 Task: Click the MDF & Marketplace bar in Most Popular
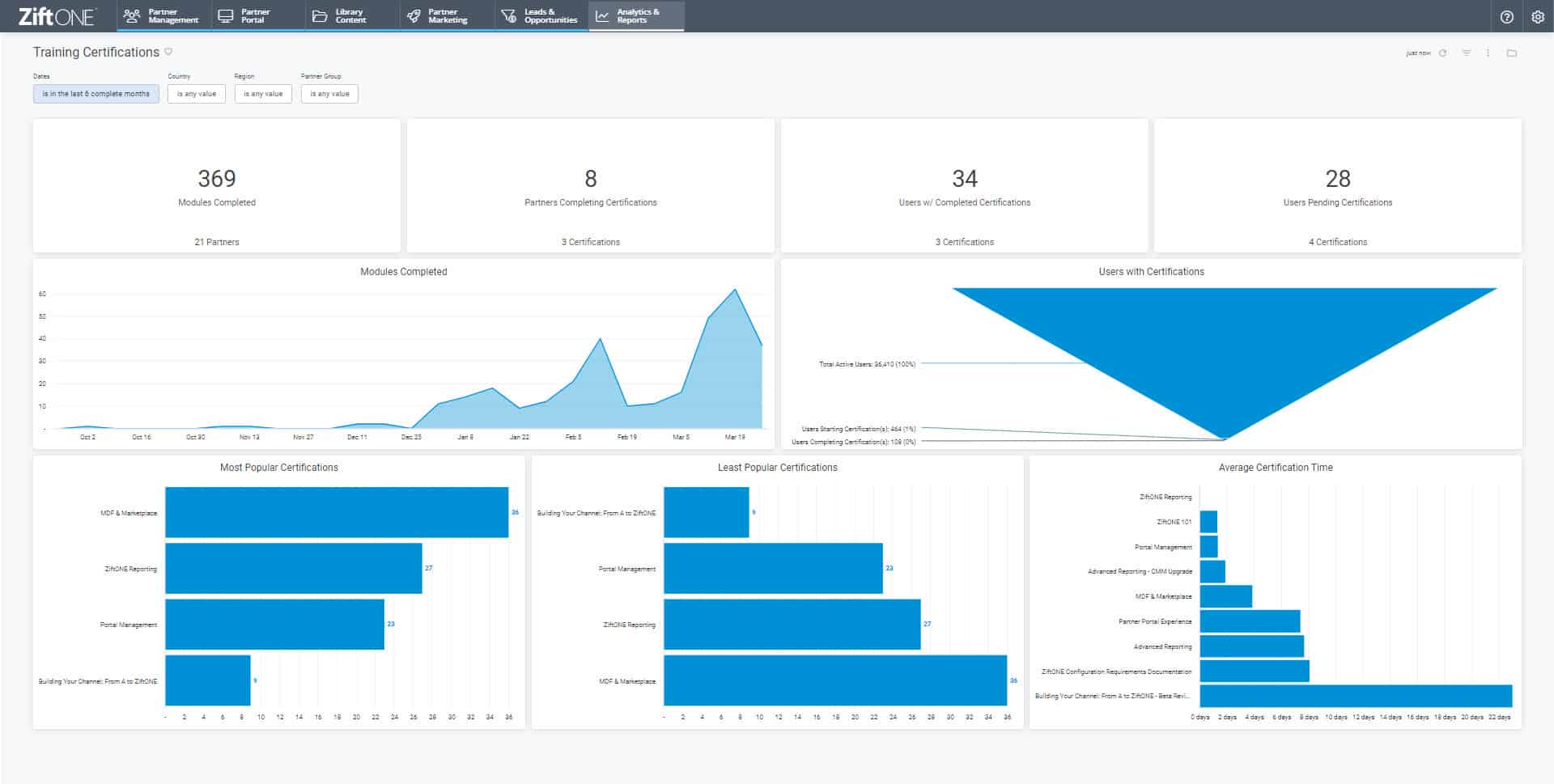tap(336, 512)
